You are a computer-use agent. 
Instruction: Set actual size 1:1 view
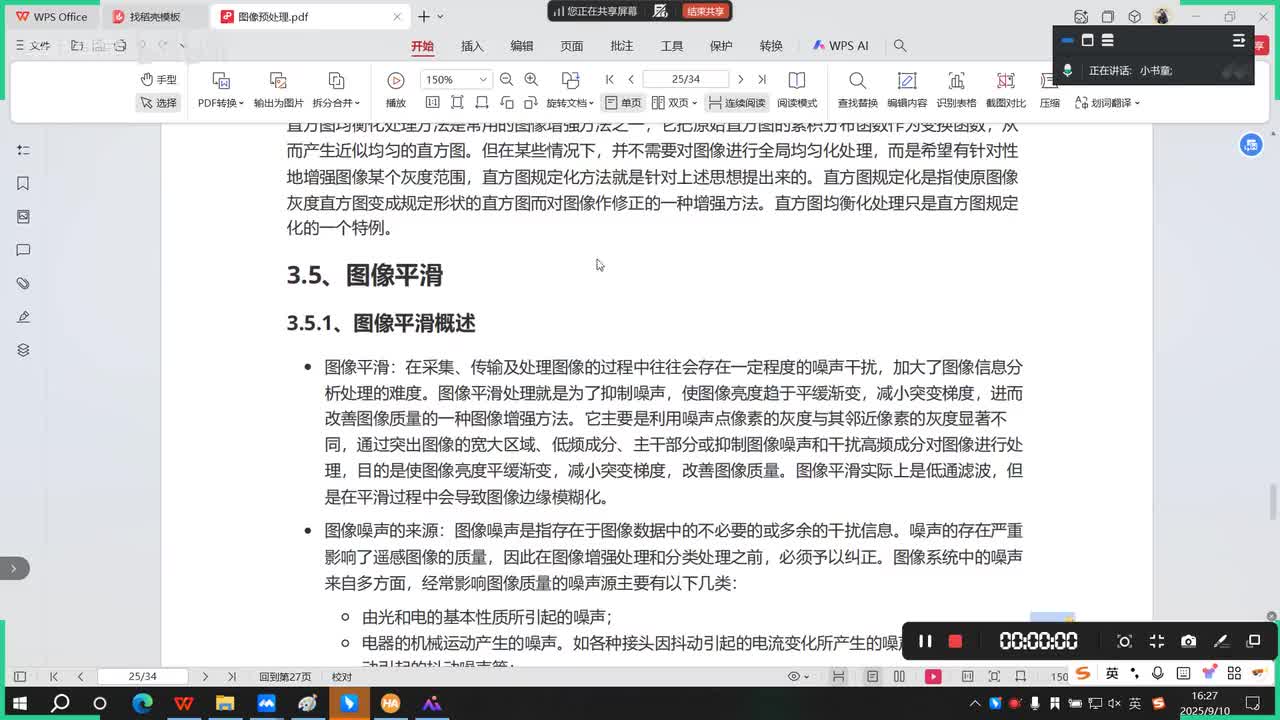[x=433, y=103]
